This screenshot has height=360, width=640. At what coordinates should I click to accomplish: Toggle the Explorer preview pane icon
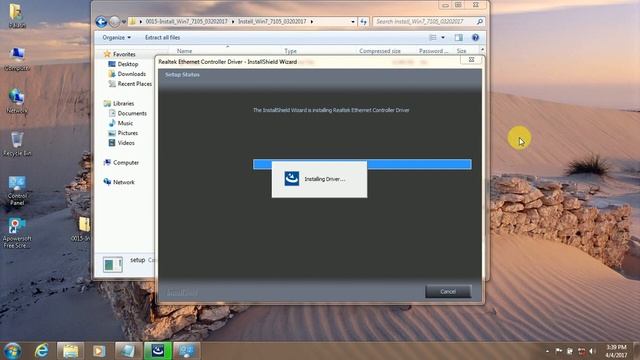tap(459, 38)
